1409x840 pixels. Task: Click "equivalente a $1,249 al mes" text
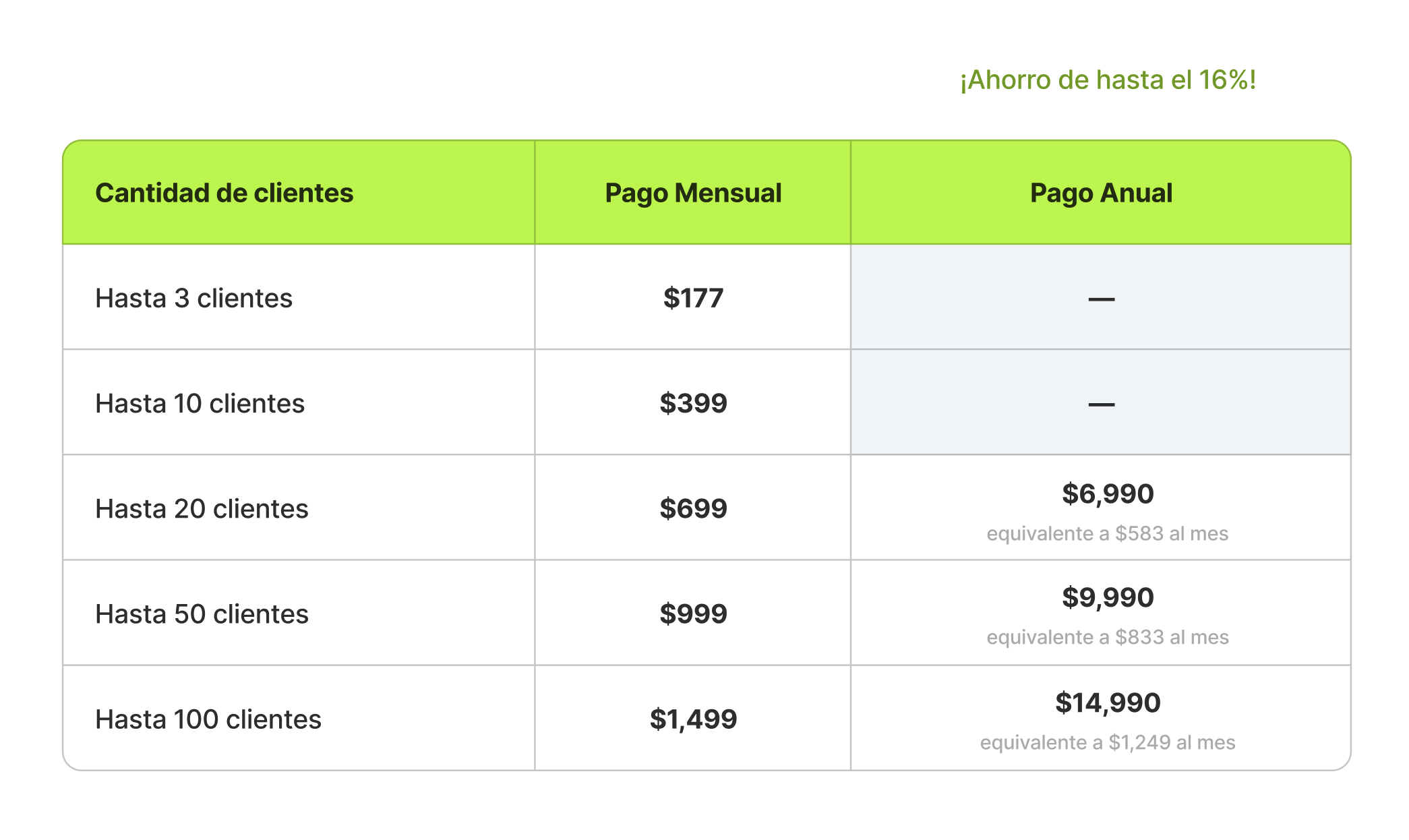click(x=1108, y=743)
